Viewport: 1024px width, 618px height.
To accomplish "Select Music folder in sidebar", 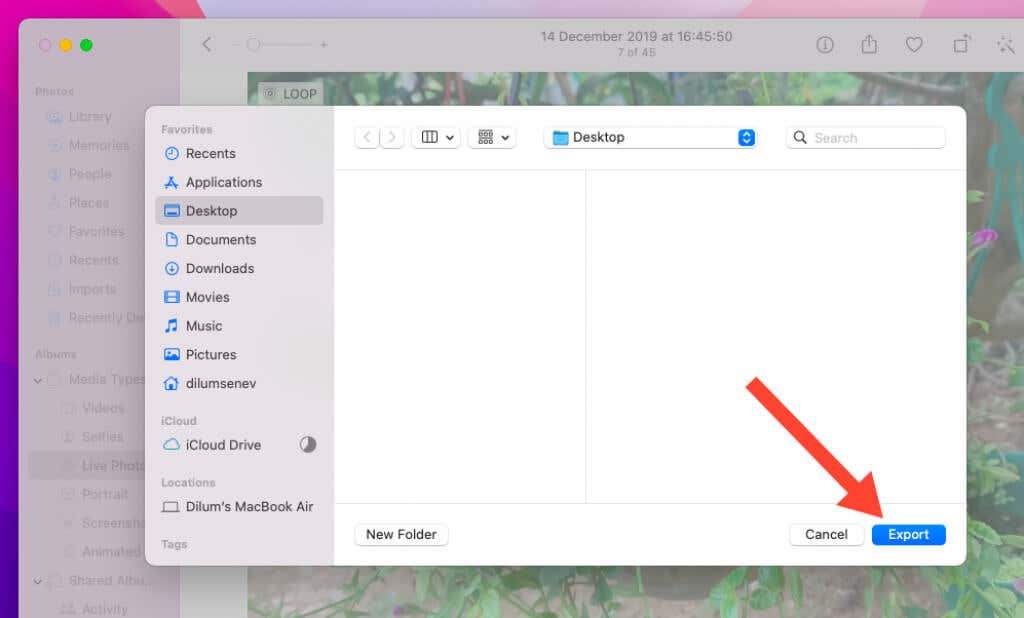I will (239, 326).
